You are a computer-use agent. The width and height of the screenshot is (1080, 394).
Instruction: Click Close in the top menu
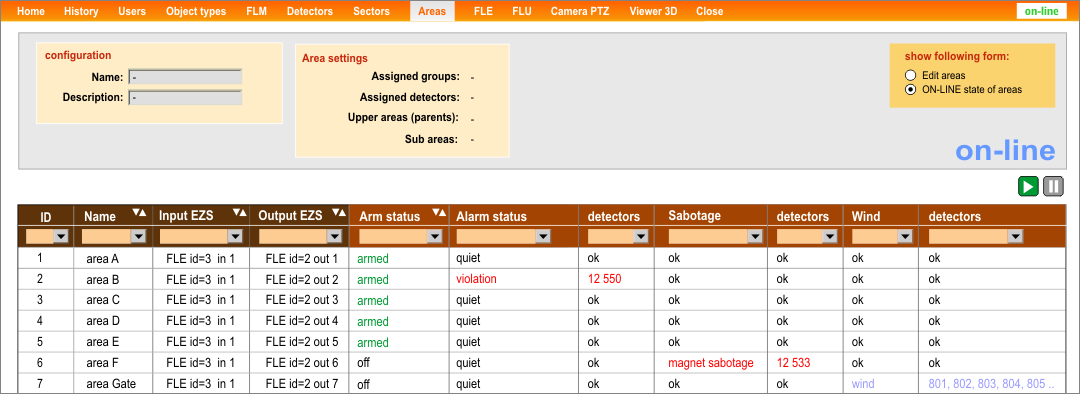tap(709, 11)
